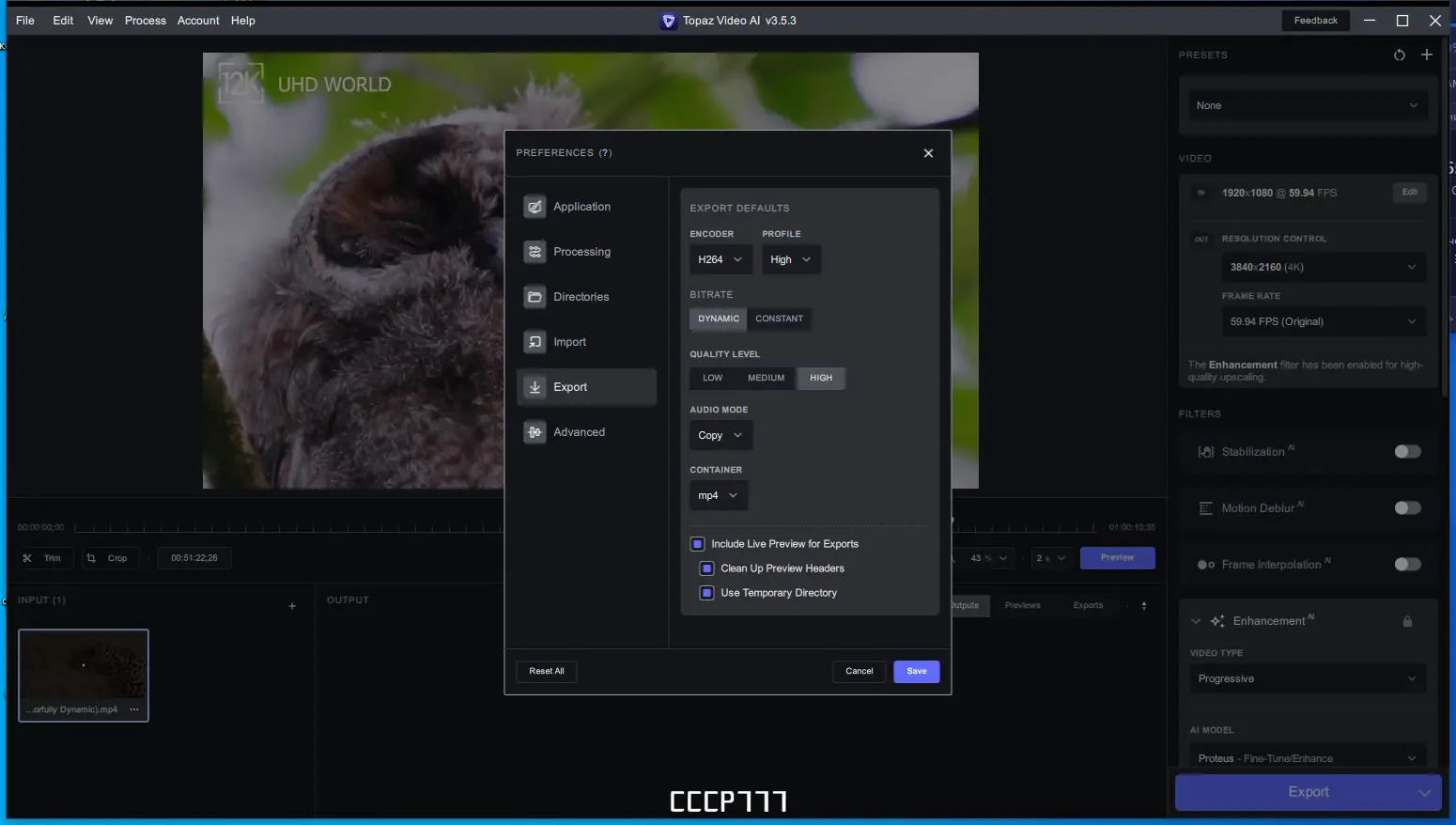The height and width of the screenshot is (825, 1456).
Task: Open the Frame Rate 59.94 FPS dropdown
Action: click(1323, 321)
